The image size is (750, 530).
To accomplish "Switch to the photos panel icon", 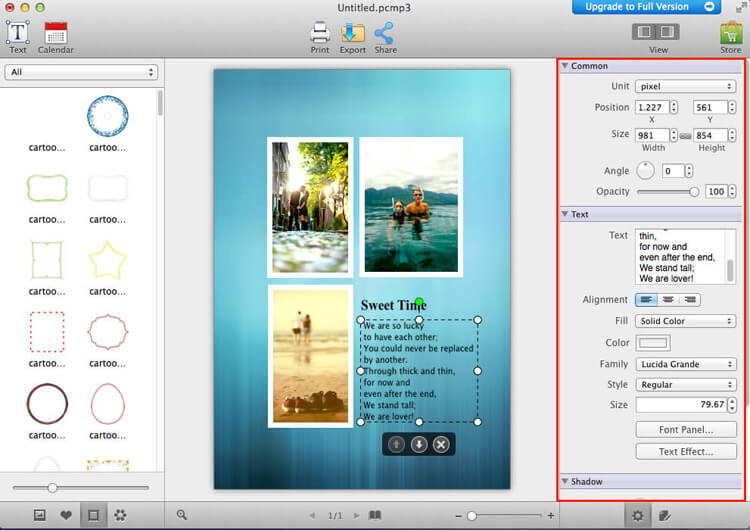I will [40, 515].
